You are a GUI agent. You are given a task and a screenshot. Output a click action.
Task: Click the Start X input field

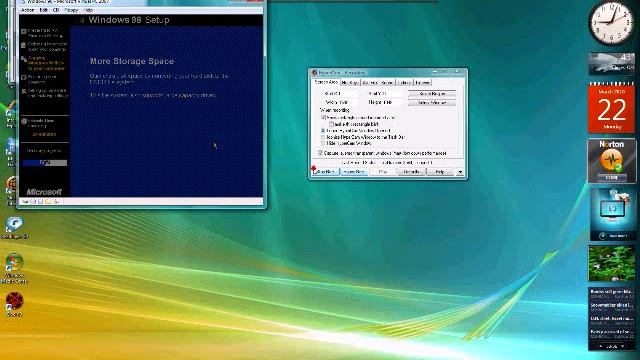click(x=349, y=94)
